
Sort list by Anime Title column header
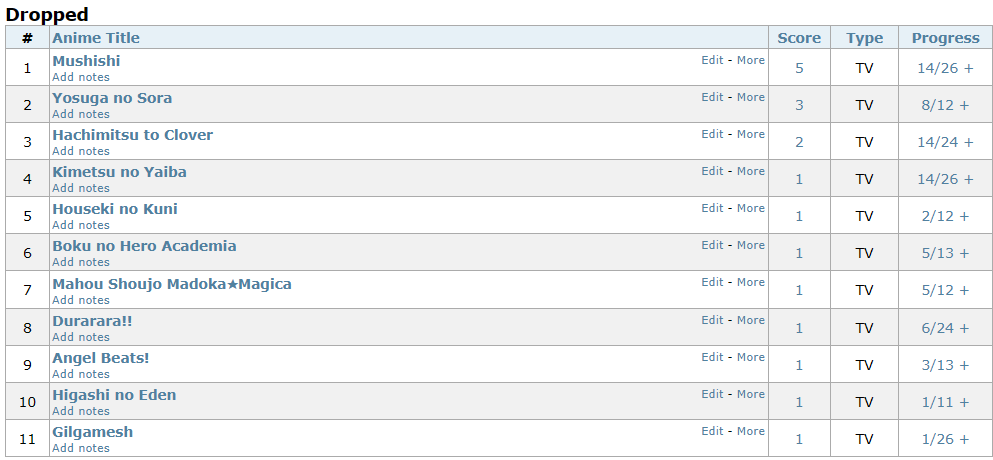click(96, 38)
